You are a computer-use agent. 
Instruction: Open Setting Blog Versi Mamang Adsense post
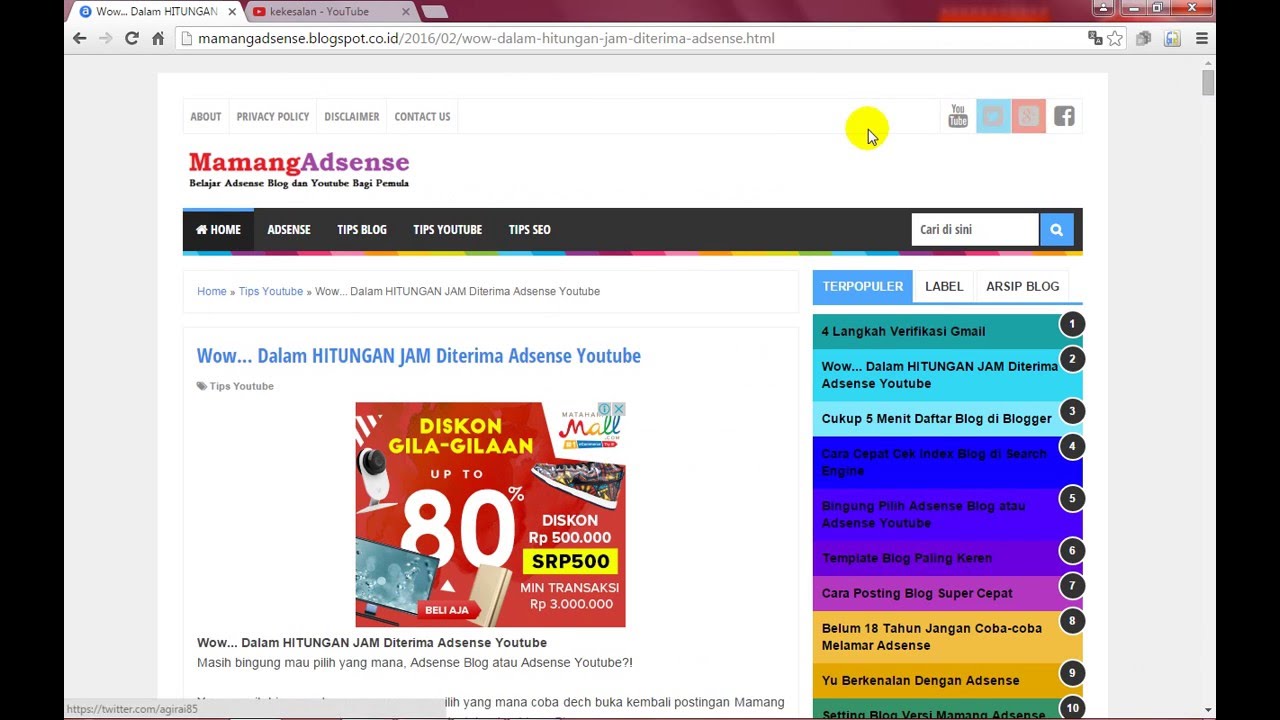coord(934,714)
